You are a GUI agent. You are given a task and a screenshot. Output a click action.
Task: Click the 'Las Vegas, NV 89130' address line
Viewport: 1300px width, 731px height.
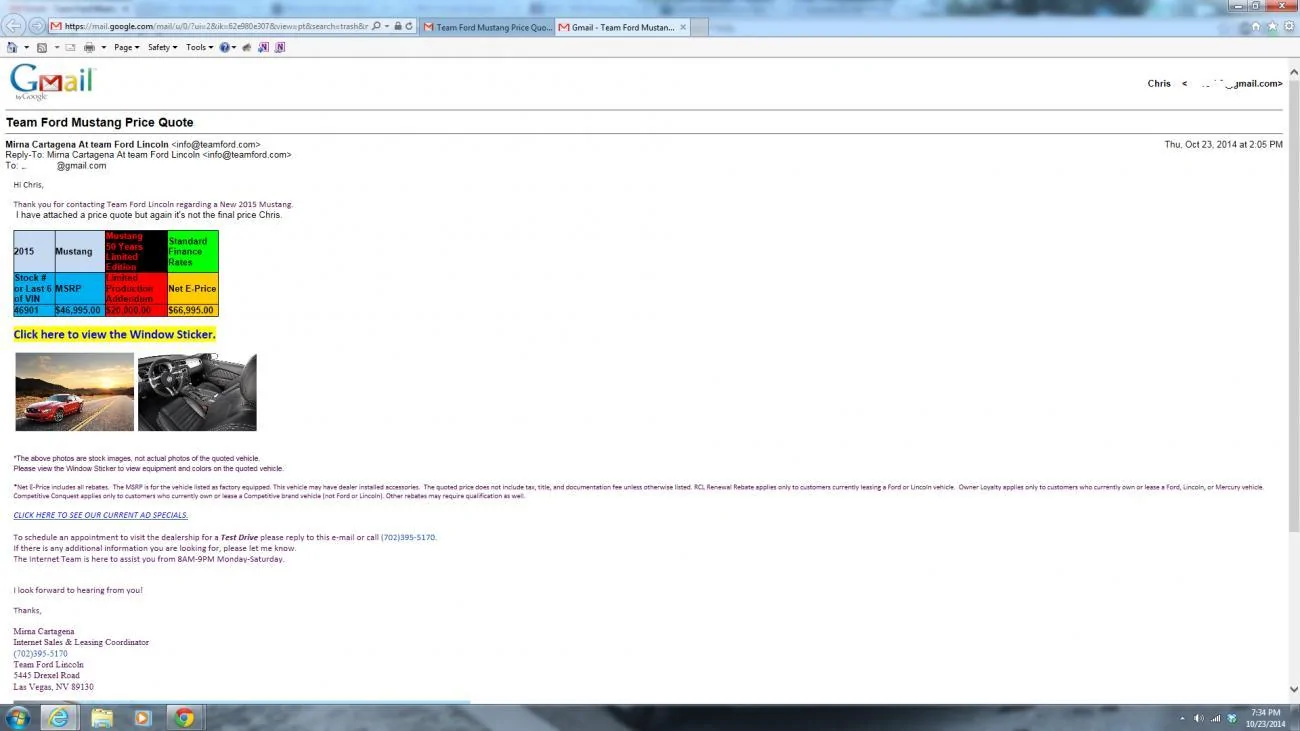click(53, 686)
